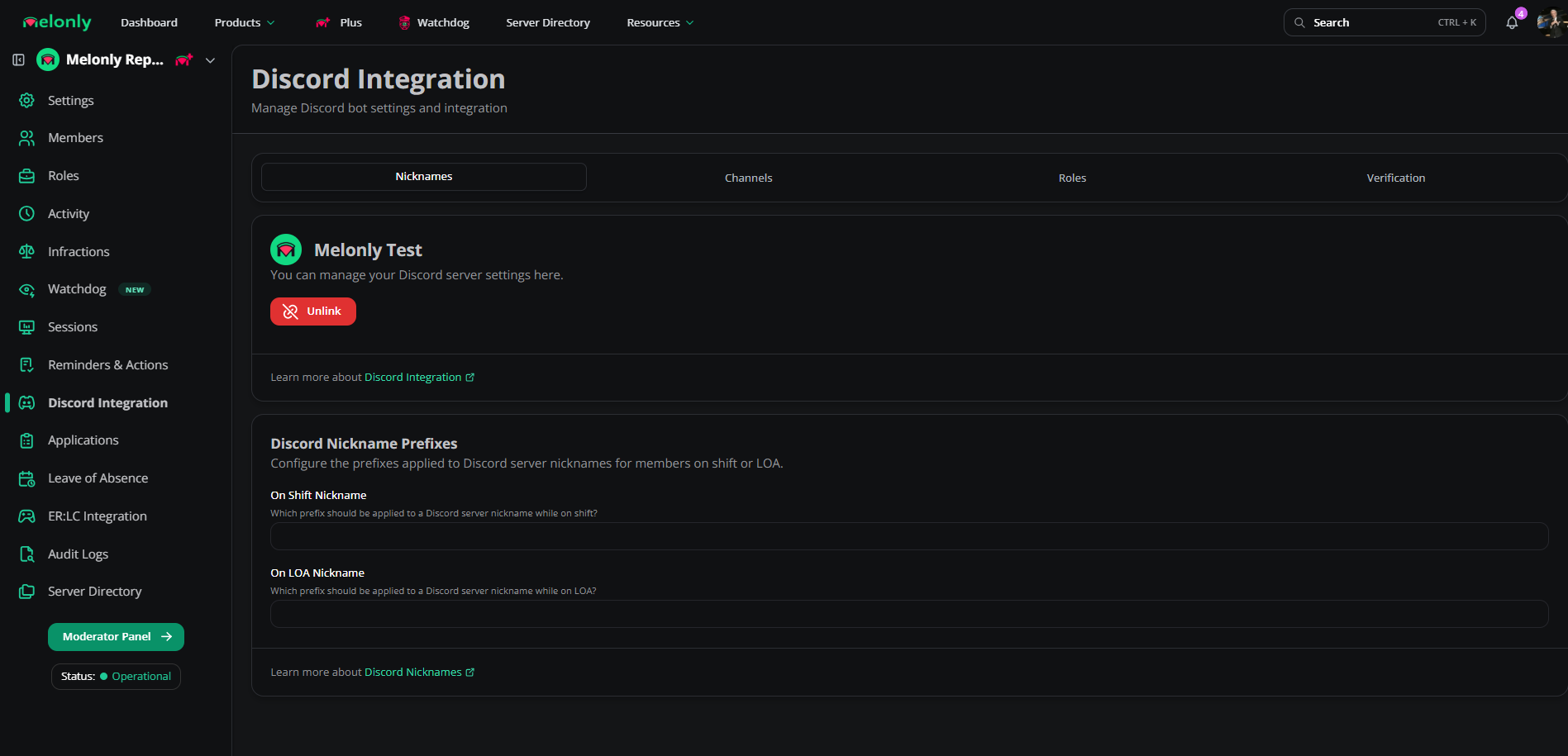Click the Discord Nickname Prefixes heading
Viewport: 1568px width, 756px height.
(x=364, y=444)
